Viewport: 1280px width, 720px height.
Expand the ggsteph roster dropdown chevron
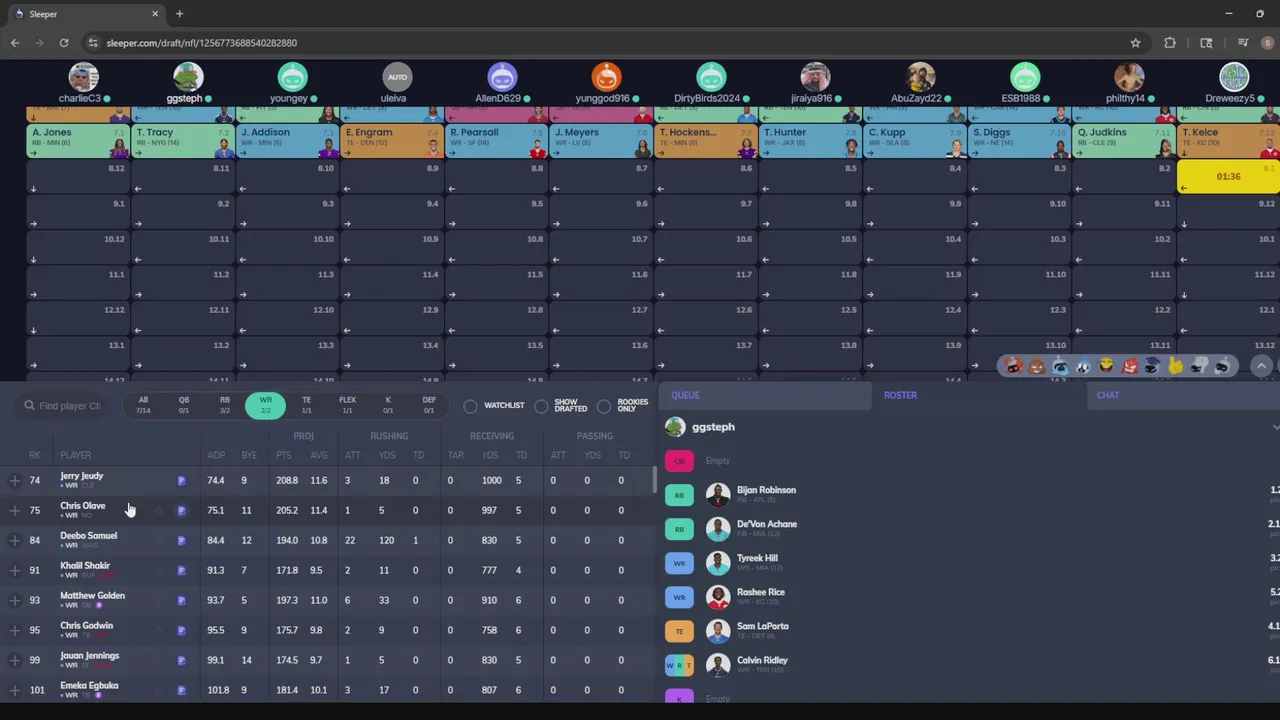(1275, 427)
